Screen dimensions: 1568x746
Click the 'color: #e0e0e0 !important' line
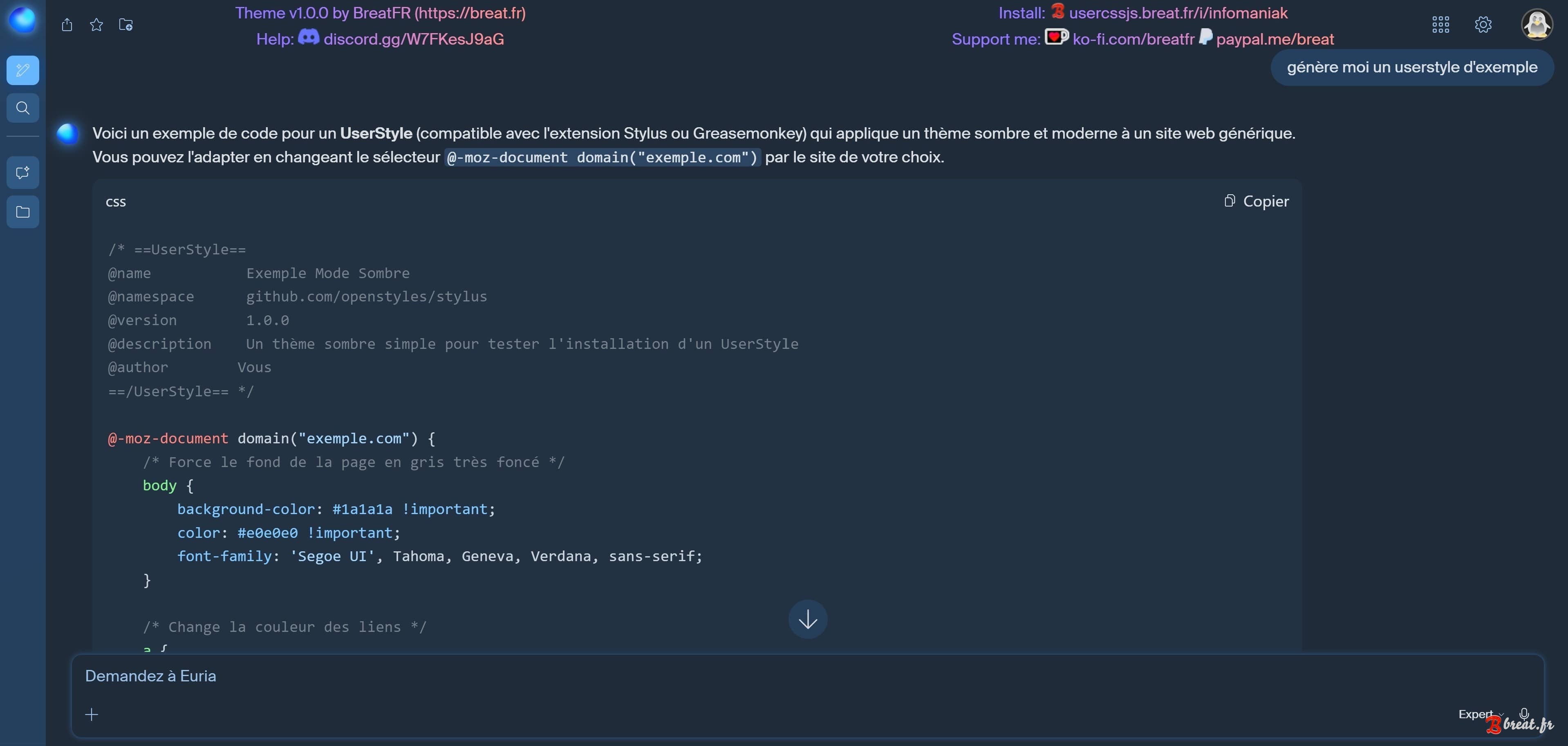tap(289, 533)
